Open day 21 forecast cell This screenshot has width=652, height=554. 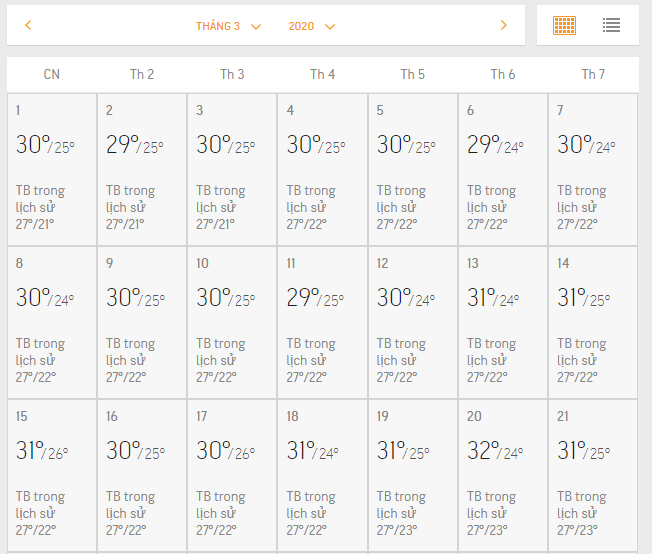pos(593,475)
